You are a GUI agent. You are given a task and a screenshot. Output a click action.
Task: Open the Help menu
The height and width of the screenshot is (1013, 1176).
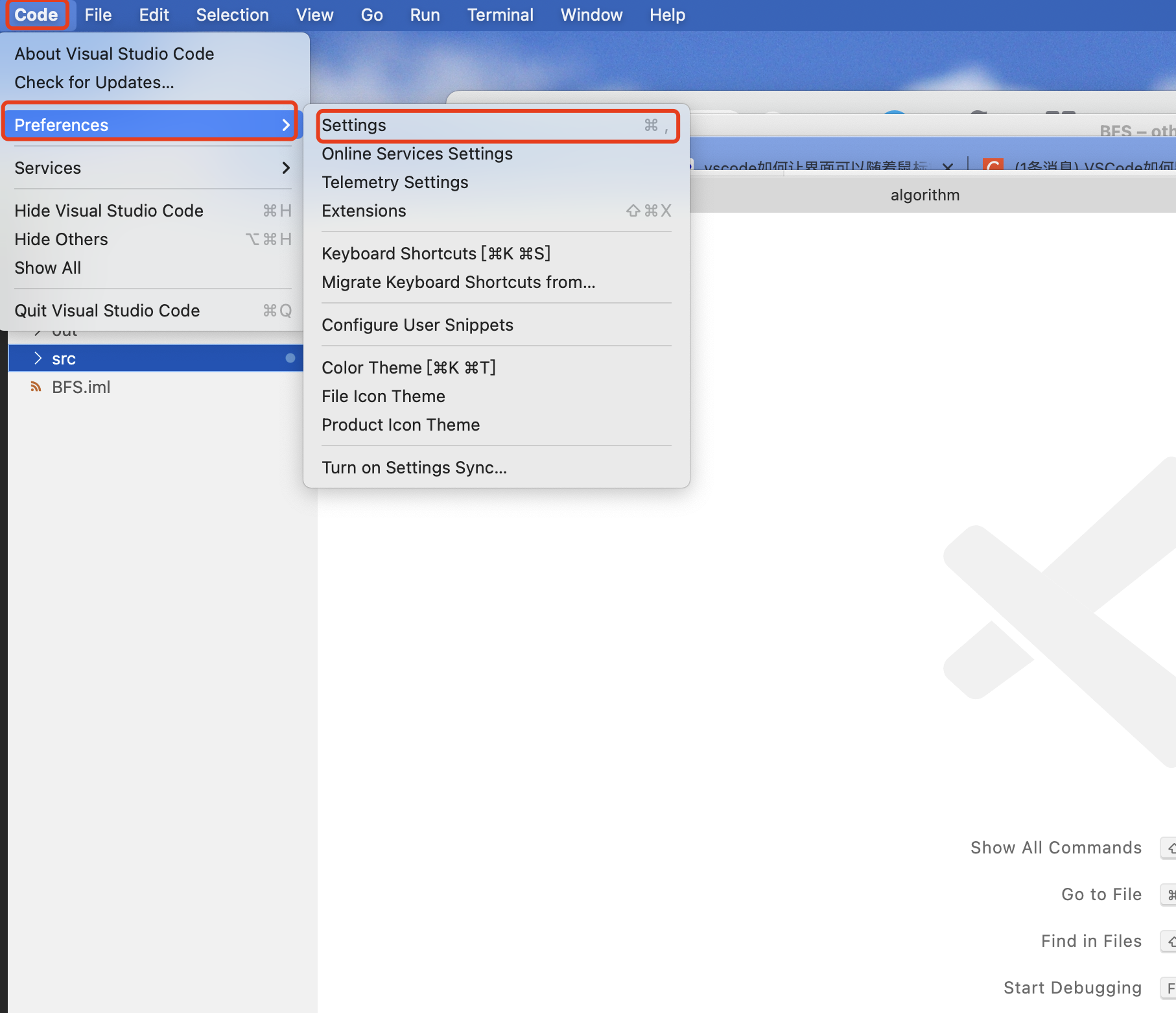pos(667,14)
